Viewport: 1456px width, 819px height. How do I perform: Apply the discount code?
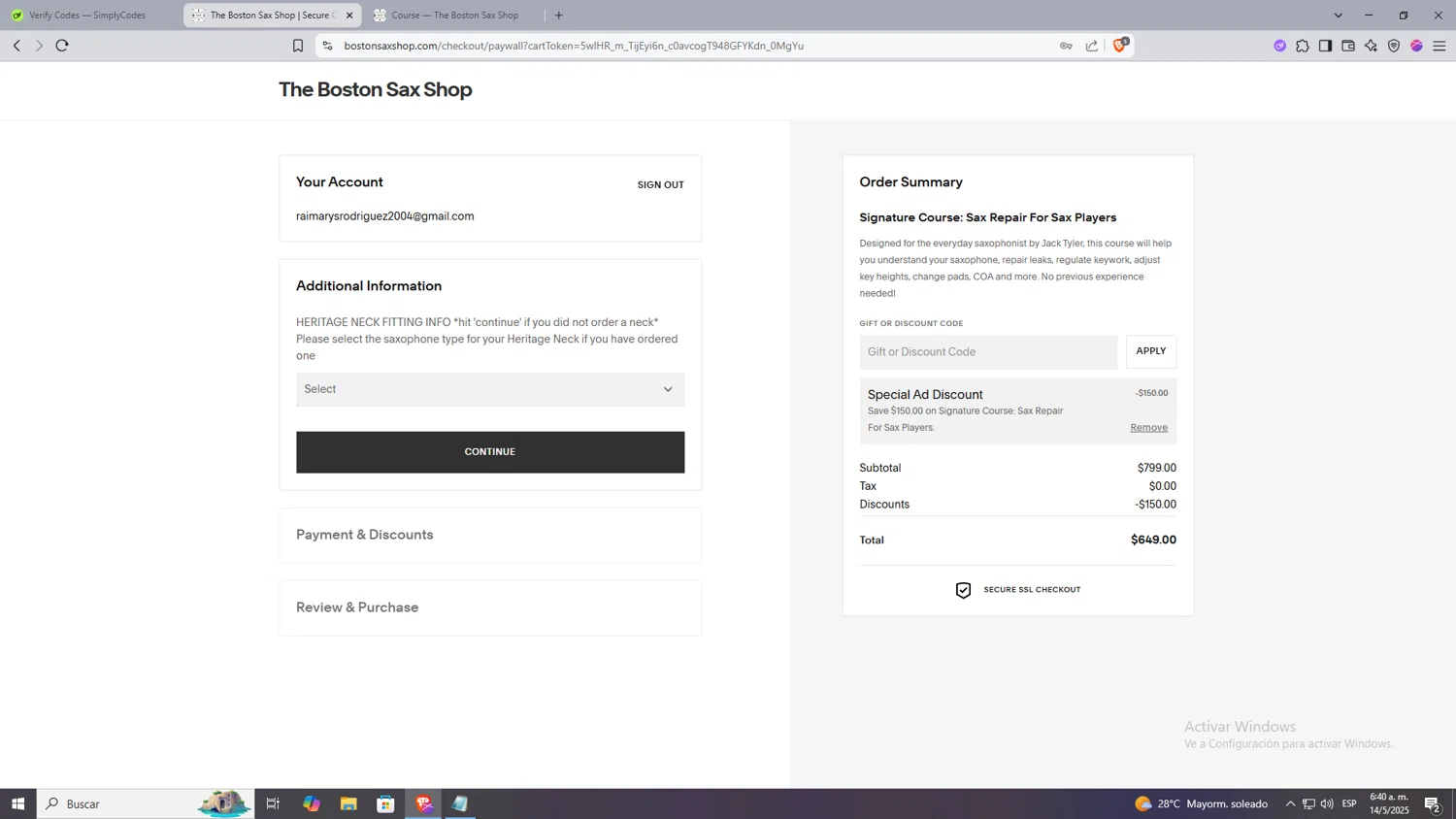(x=1150, y=351)
